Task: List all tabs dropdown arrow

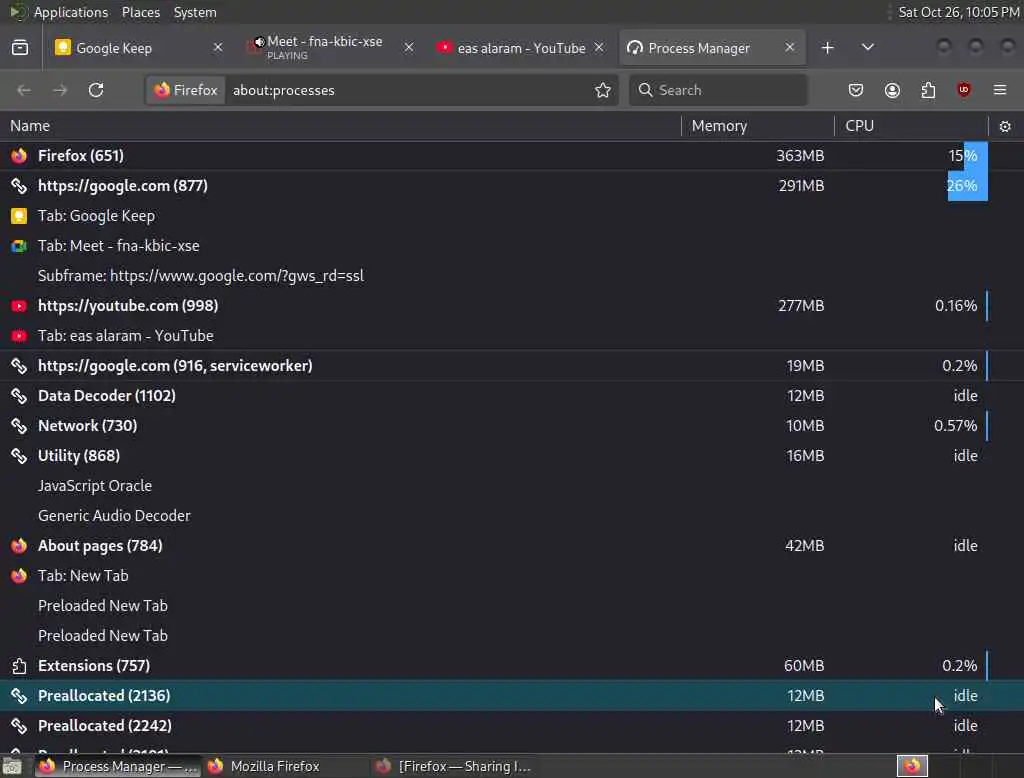Action: [867, 48]
